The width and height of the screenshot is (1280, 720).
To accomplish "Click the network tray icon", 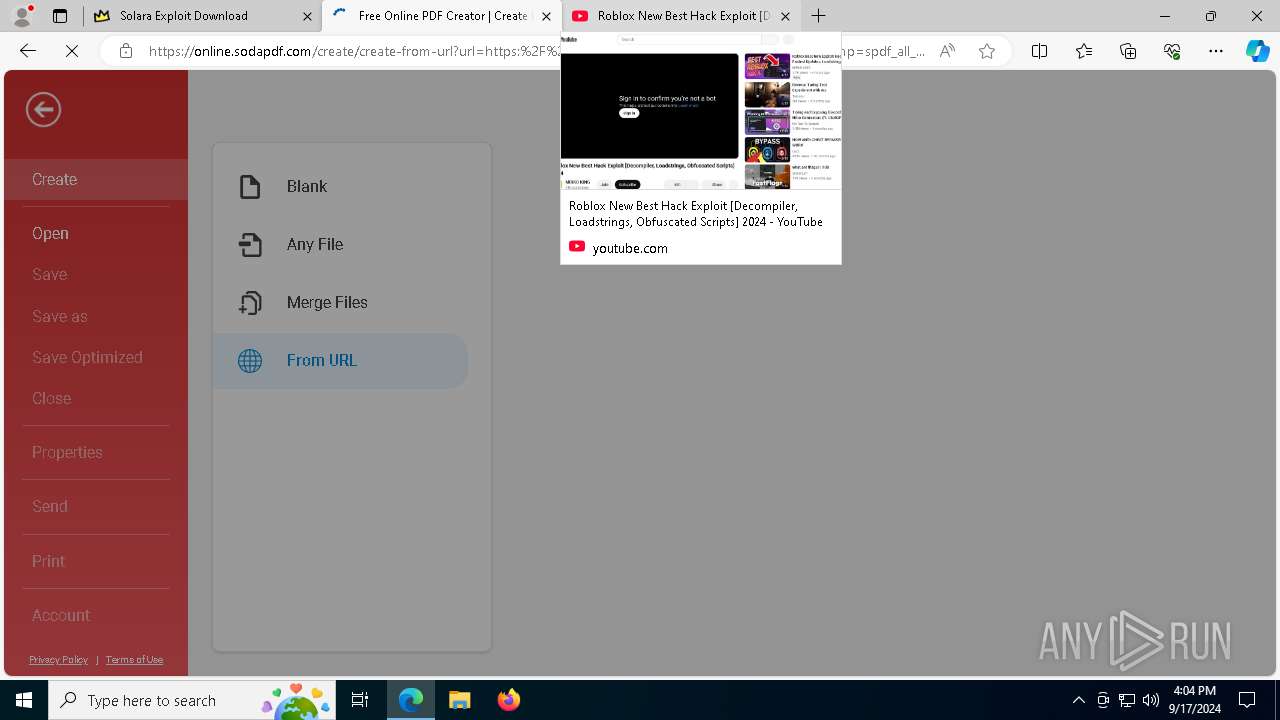I will 1127,700.
